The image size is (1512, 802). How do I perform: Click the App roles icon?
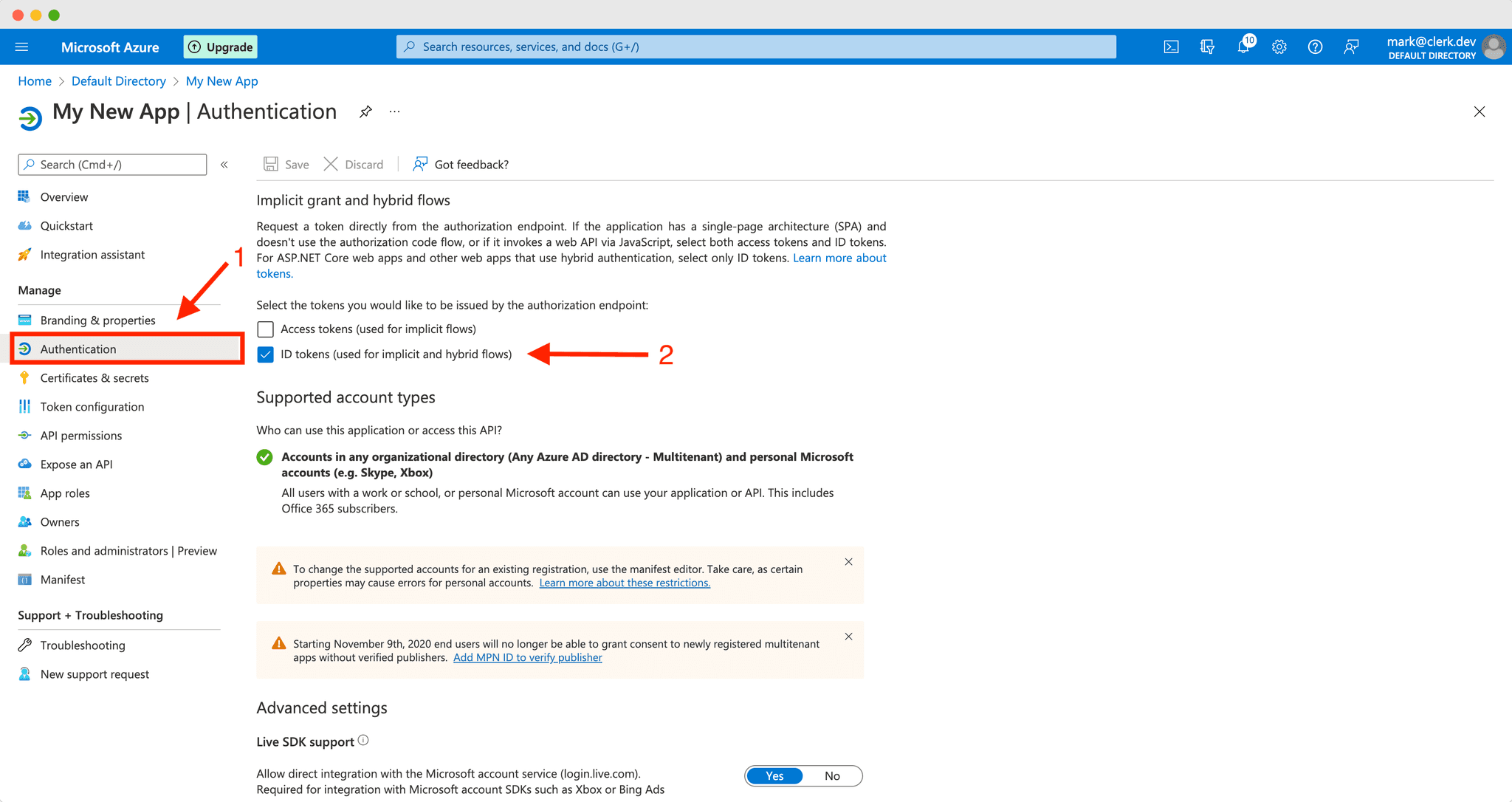(24, 493)
